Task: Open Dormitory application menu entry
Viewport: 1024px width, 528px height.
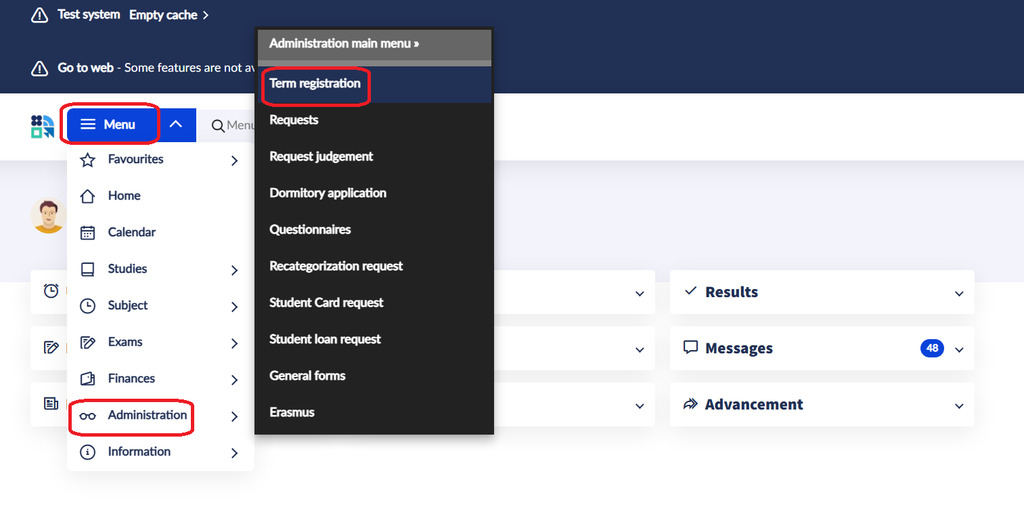Action: coord(327,193)
